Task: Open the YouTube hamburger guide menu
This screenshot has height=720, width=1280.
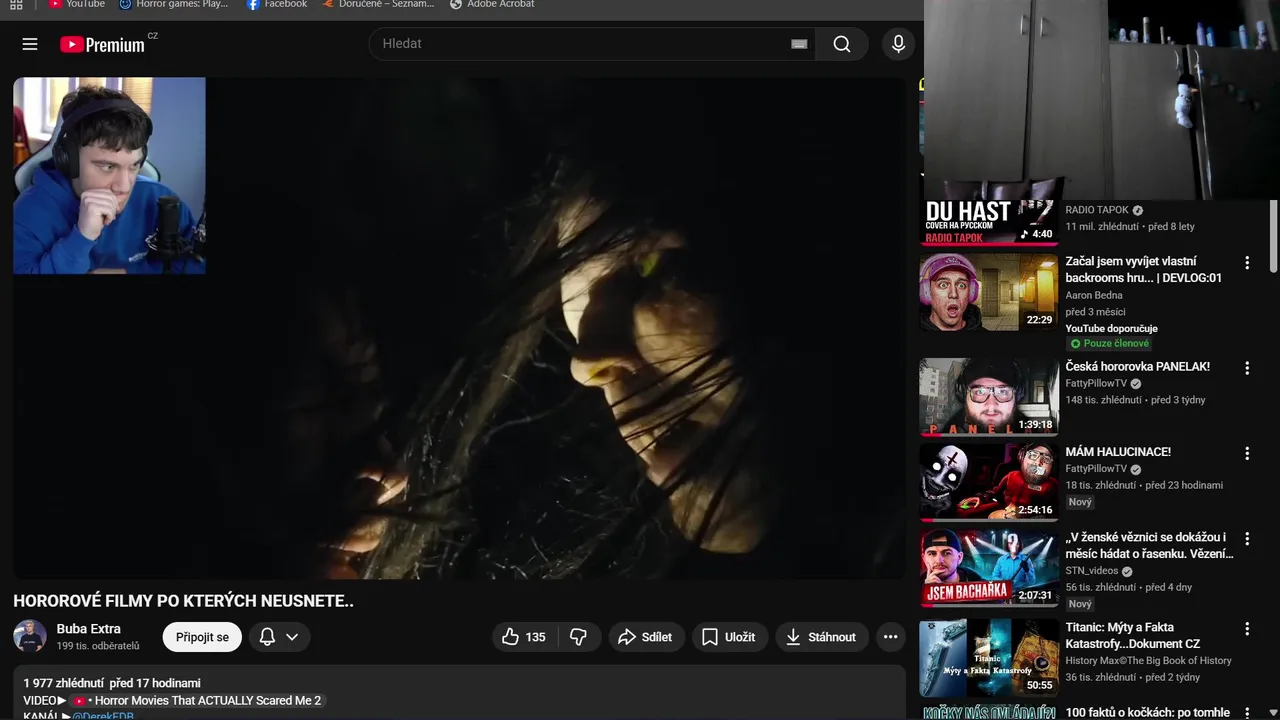Action: click(30, 44)
